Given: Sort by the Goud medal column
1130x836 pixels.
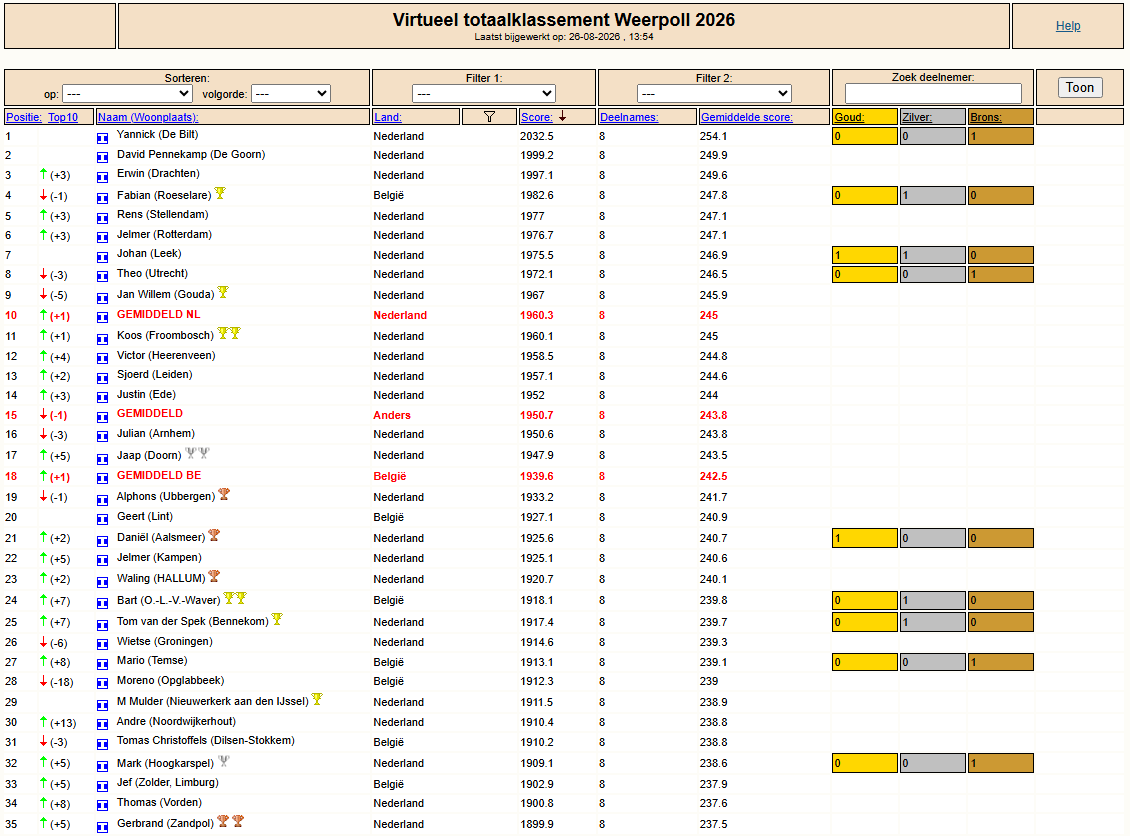Looking at the screenshot, I should (849, 117).
